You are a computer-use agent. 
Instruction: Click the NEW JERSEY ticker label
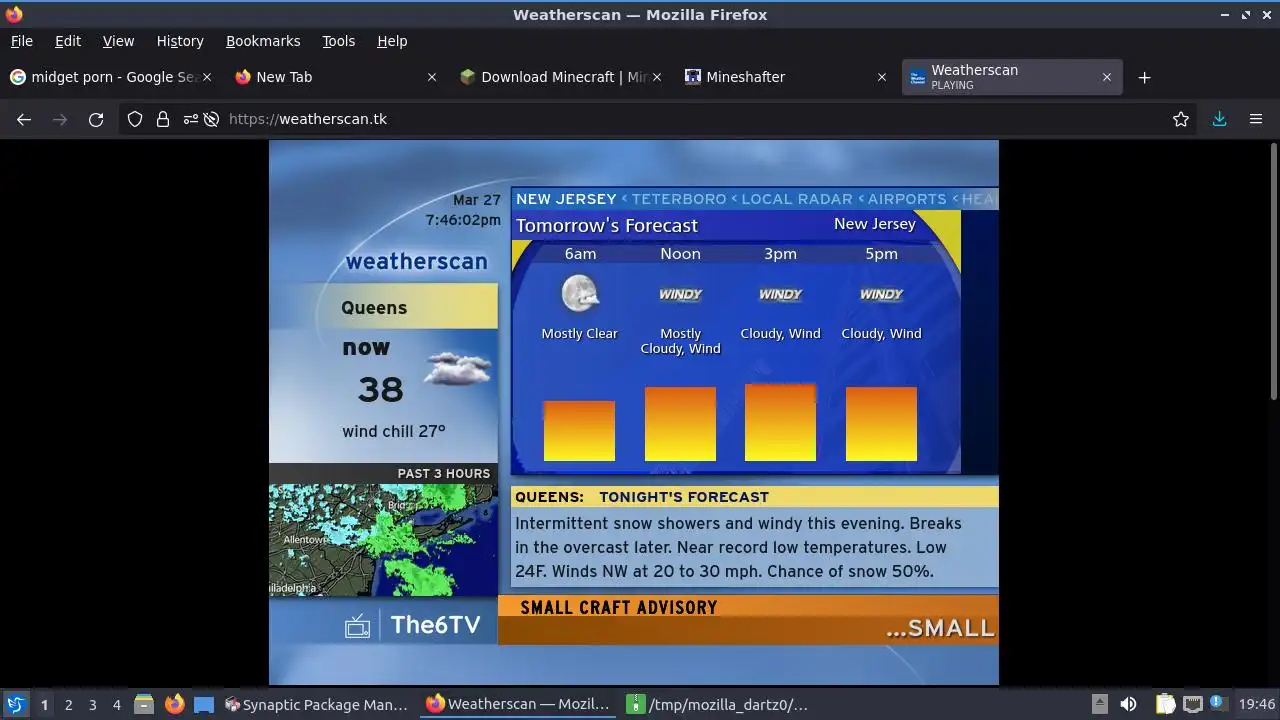(566, 199)
